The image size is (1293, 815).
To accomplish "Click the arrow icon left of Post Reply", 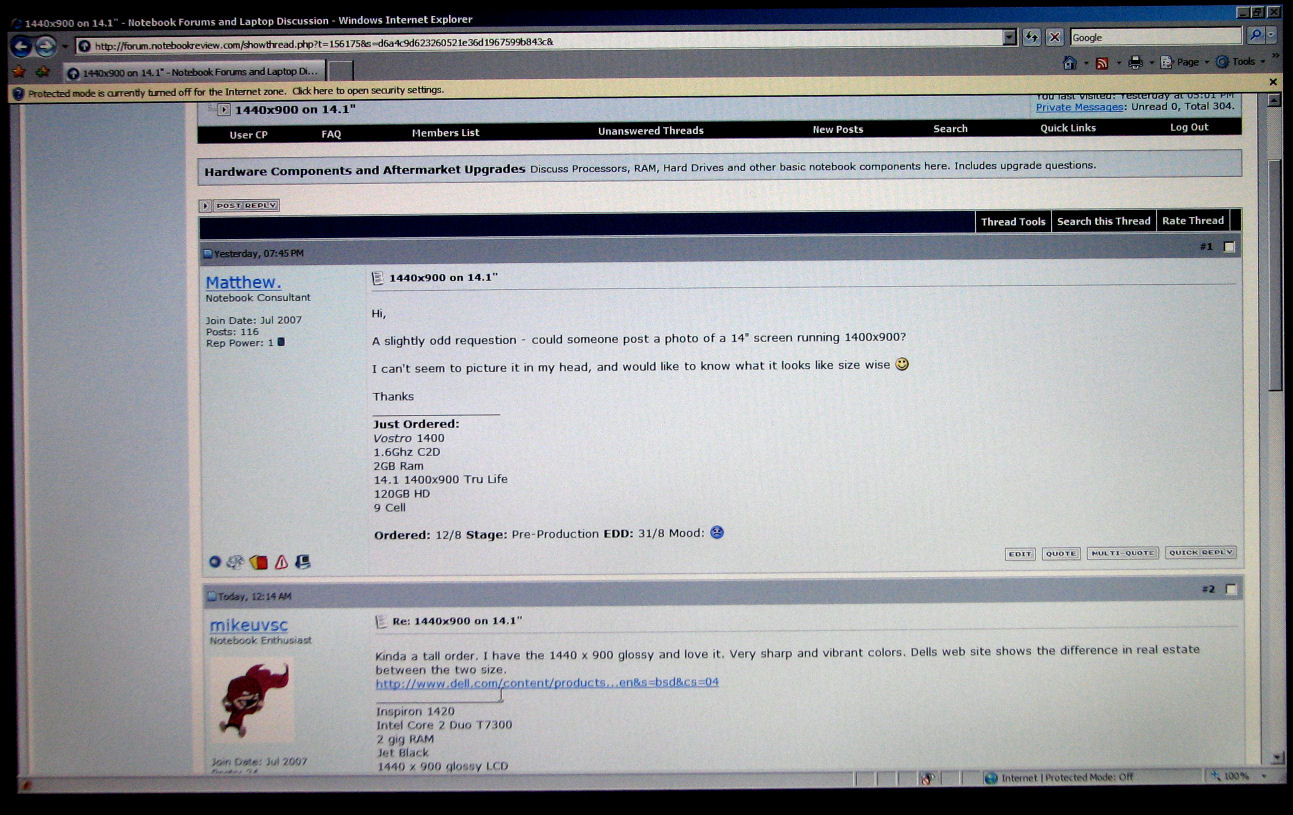I will [205, 206].
